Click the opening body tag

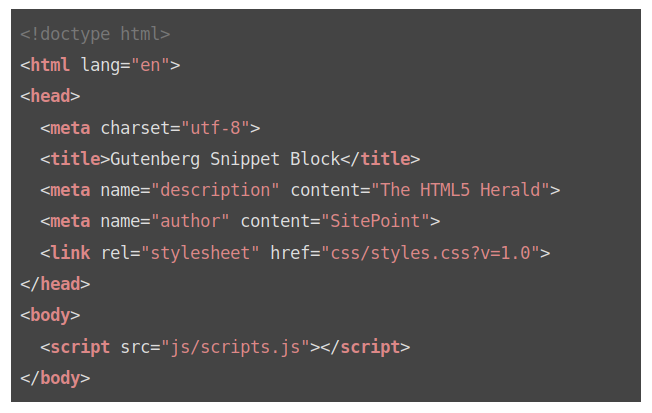tap(50, 316)
